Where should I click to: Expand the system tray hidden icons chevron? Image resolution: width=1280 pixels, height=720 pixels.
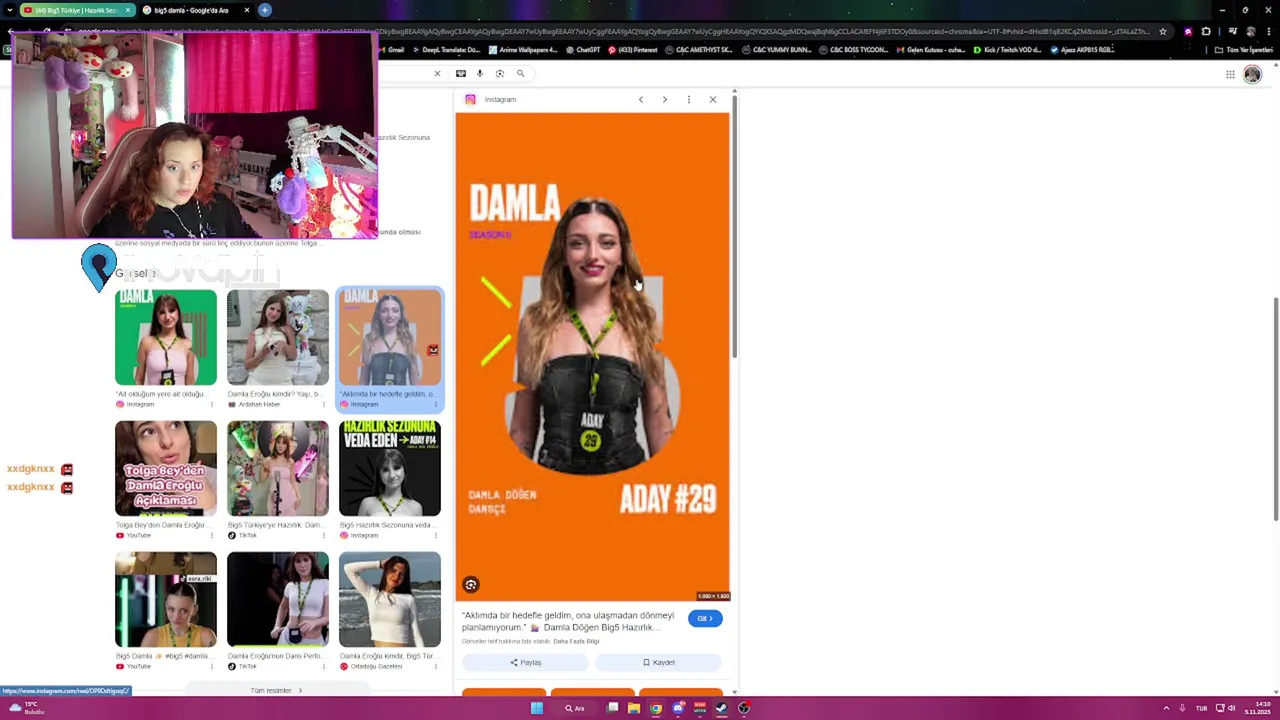coord(1166,708)
